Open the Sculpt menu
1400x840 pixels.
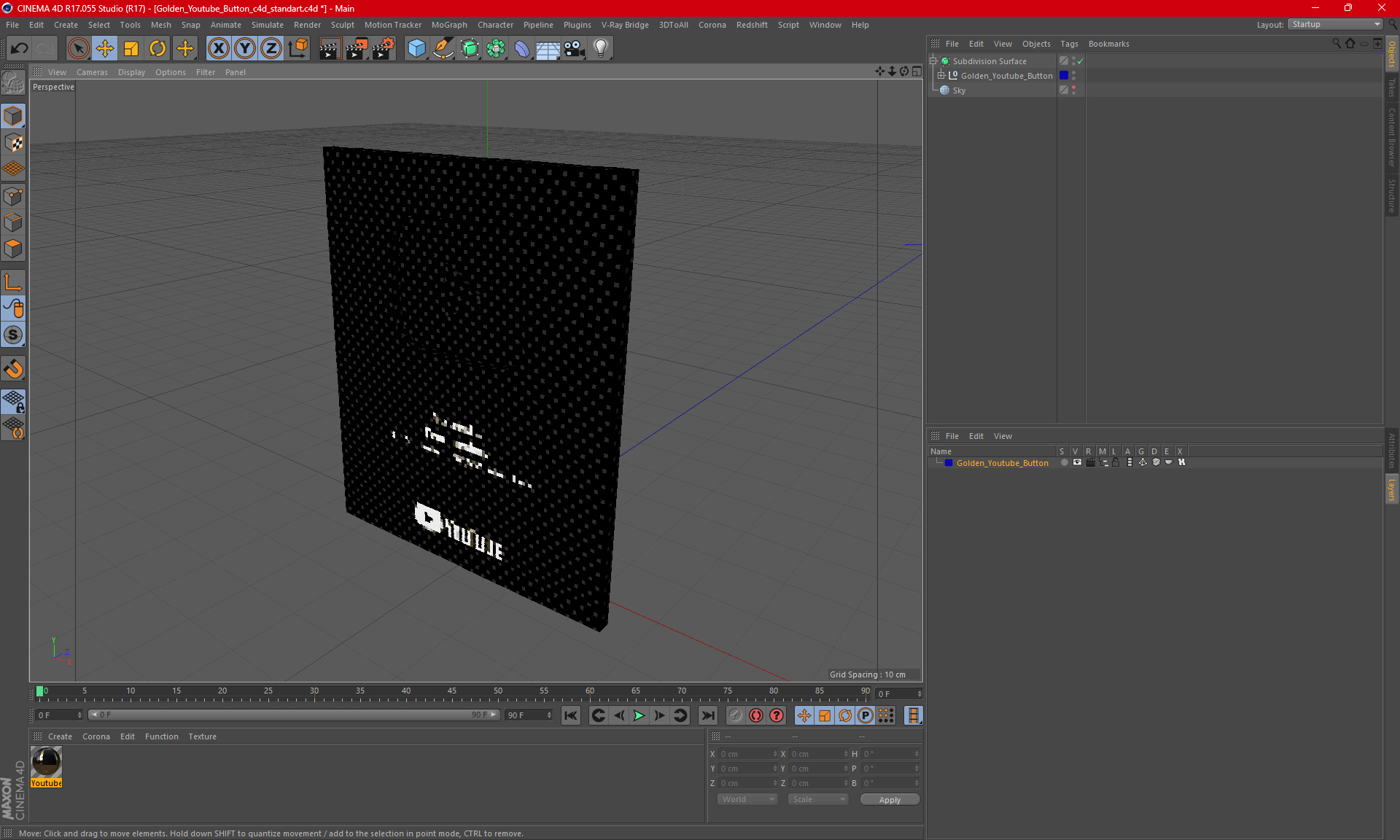click(x=342, y=25)
